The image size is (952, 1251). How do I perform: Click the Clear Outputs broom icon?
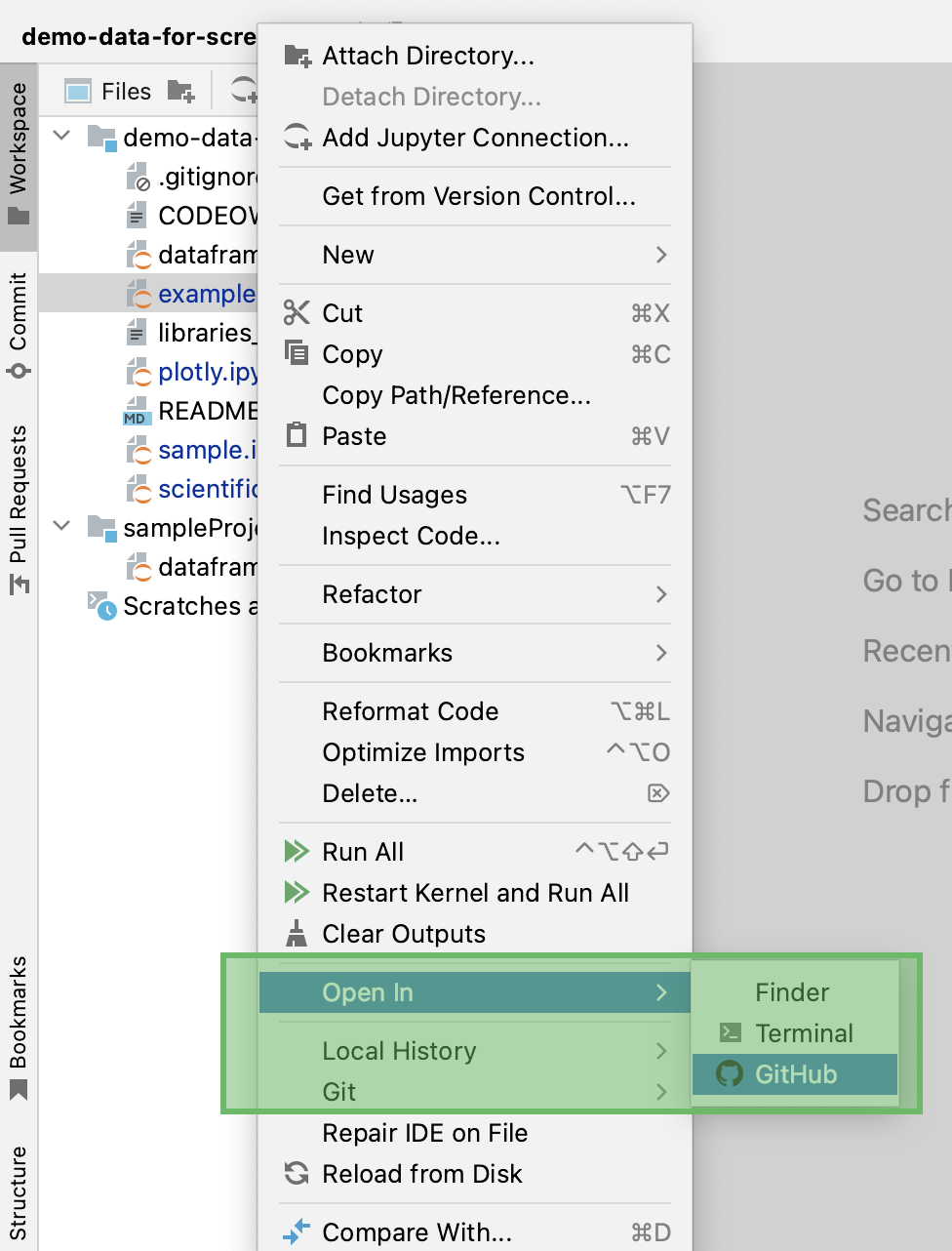click(x=296, y=933)
